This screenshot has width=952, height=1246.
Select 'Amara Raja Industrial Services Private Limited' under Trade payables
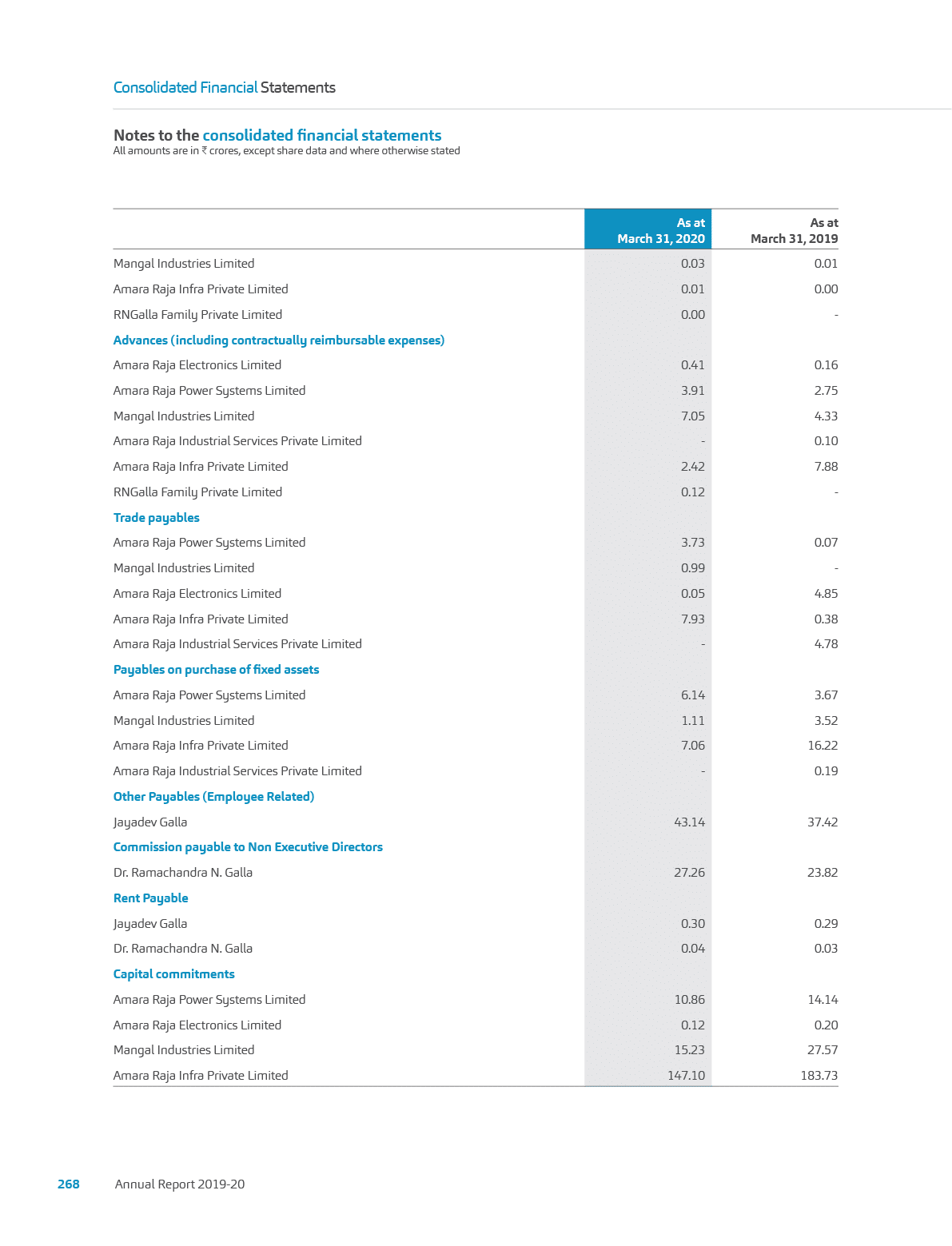click(x=238, y=644)
